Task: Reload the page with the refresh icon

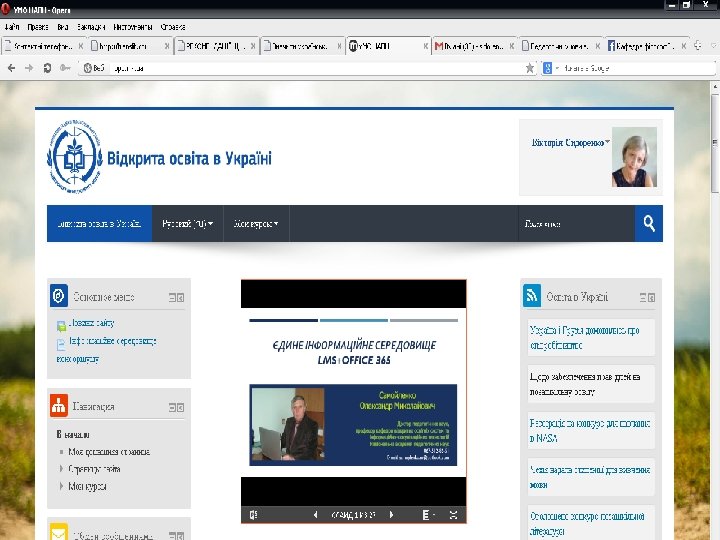Action: (x=47, y=68)
